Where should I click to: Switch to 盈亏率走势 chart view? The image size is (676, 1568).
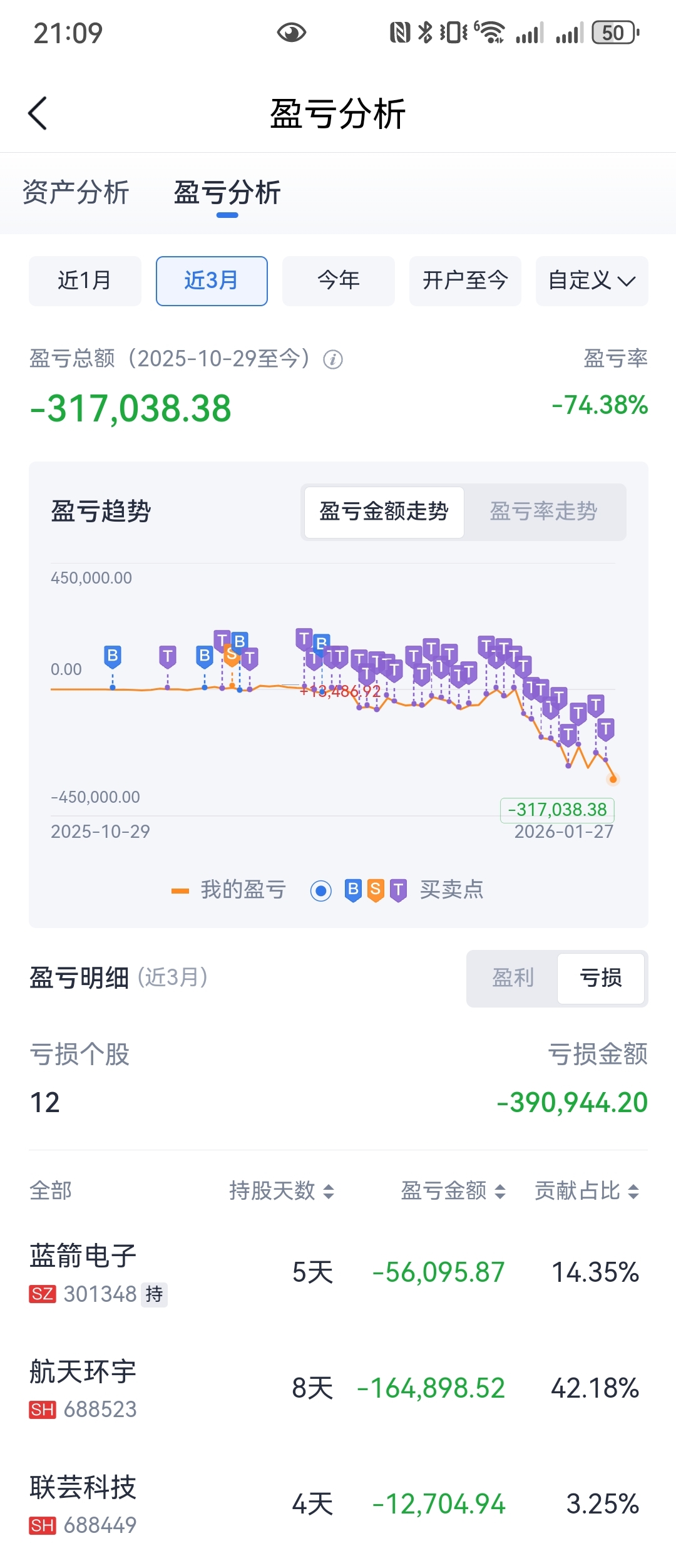click(x=543, y=512)
